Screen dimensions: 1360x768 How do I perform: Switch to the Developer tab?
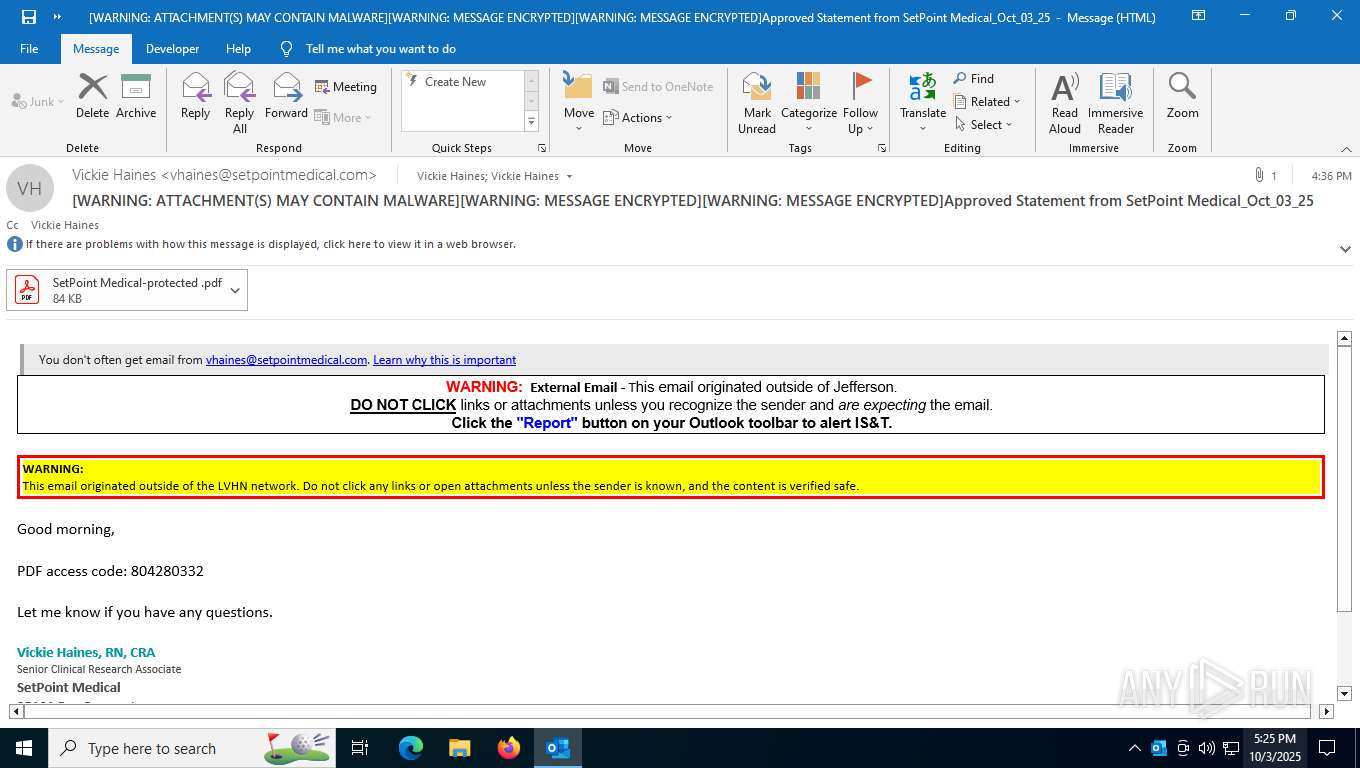pyautogui.click(x=172, y=49)
